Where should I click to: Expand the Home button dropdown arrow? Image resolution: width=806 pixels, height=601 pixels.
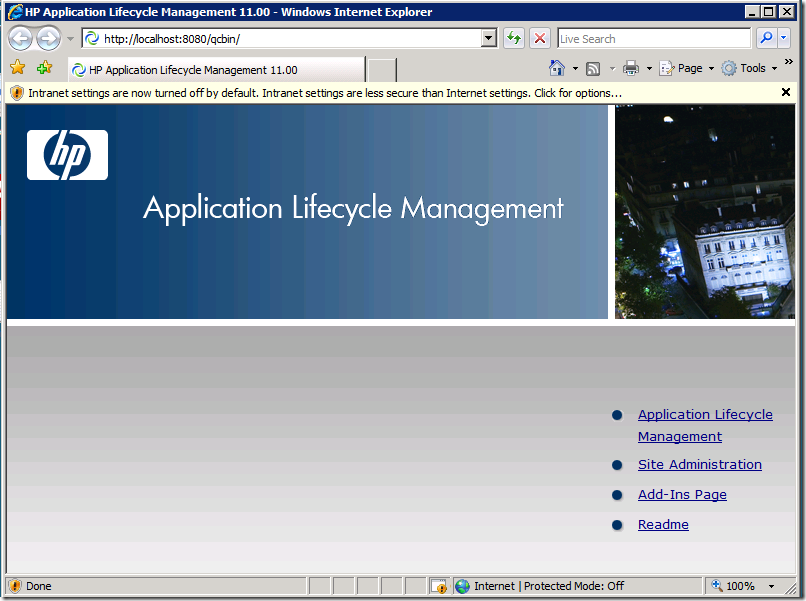click(575, 68)
